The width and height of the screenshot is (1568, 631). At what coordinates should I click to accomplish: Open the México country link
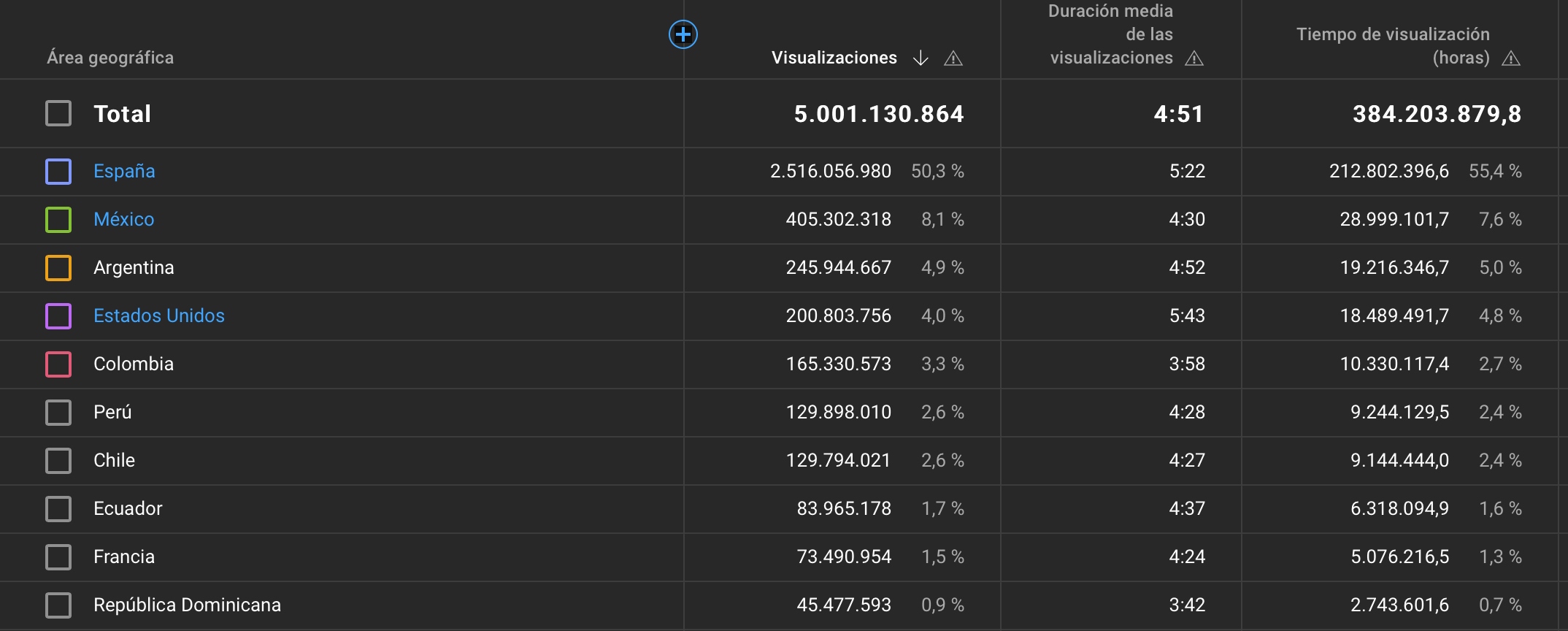(x=124, y=220)
